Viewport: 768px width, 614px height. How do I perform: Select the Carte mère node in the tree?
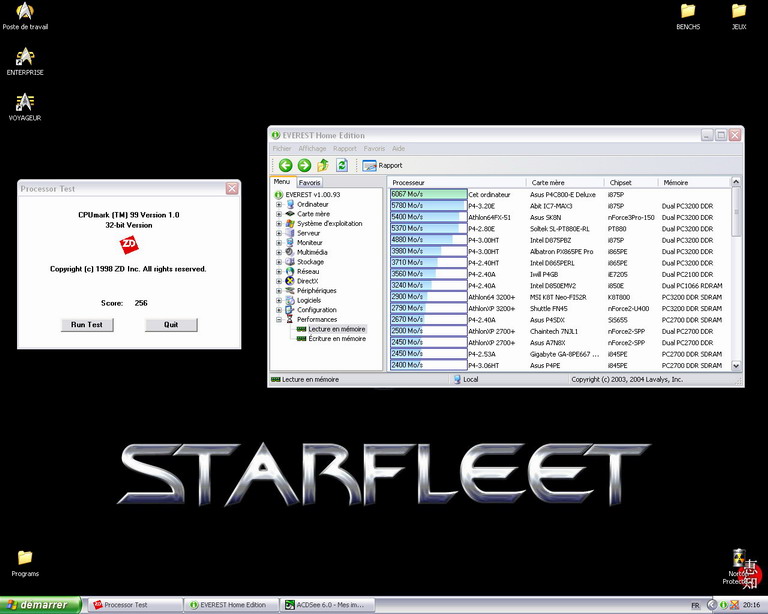pos(313,214)
